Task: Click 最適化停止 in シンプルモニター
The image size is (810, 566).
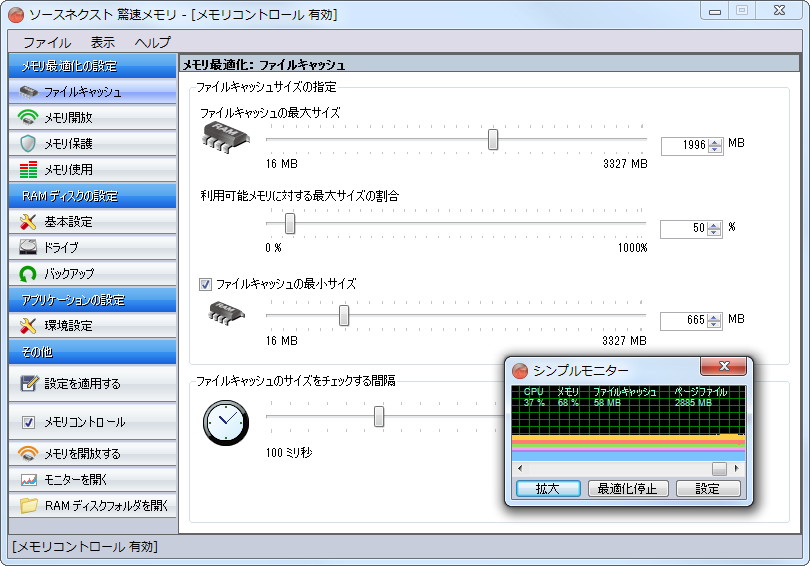Action: (x=628, y=489)
